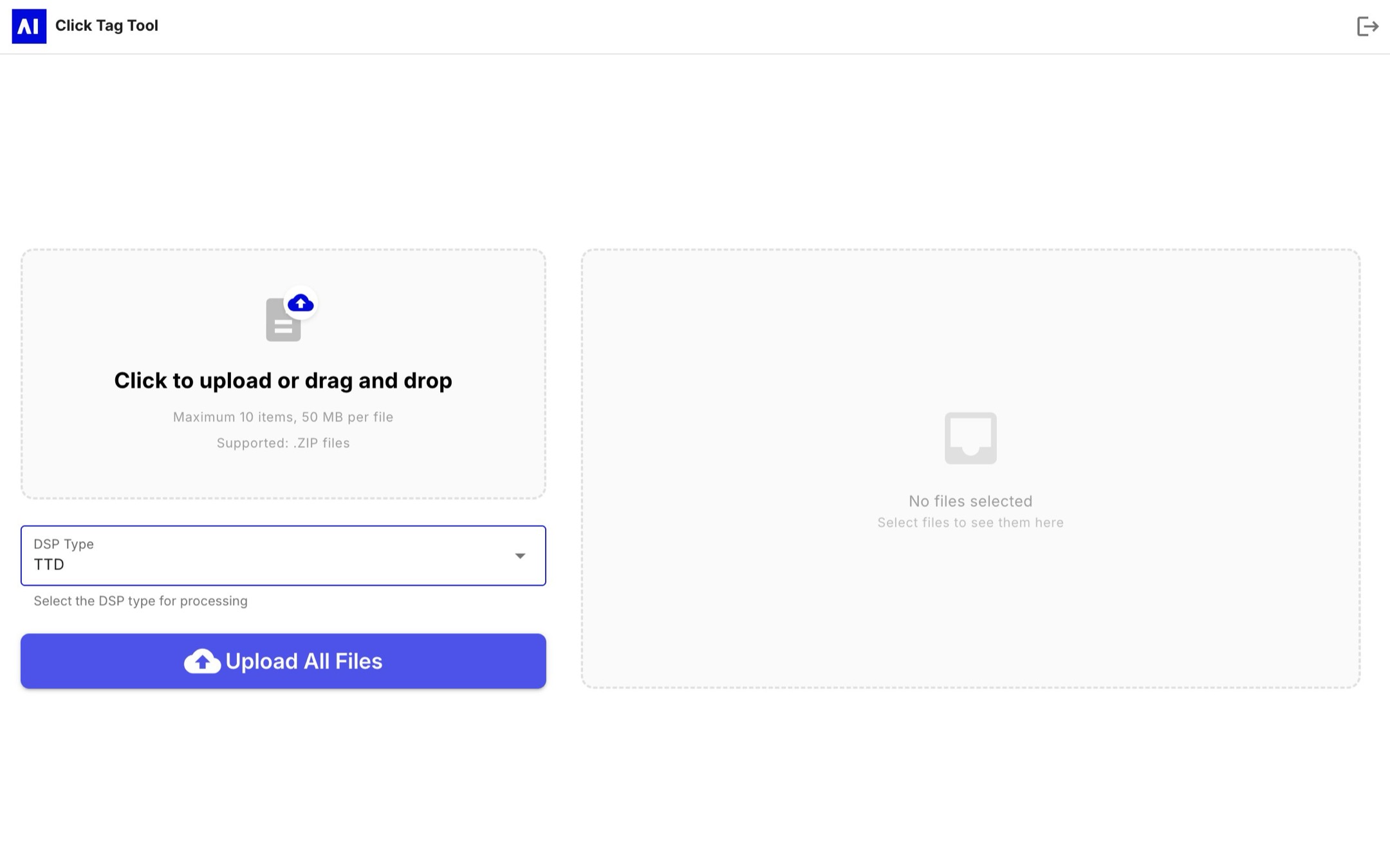
Task: Click the 'Click to upload or drag and drop' heading
Action: 283,380
